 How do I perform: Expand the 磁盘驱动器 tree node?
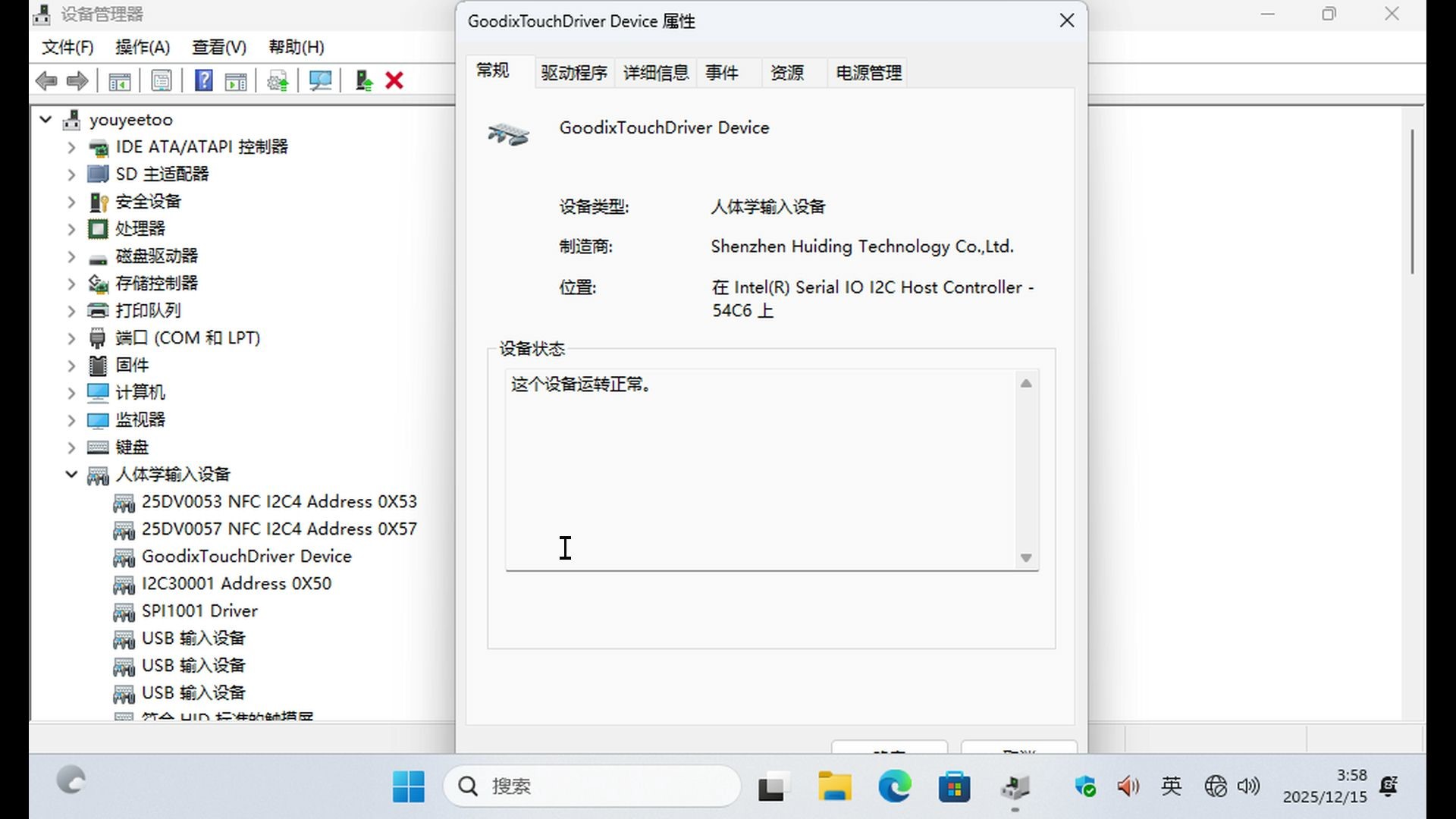pos(71,256)
